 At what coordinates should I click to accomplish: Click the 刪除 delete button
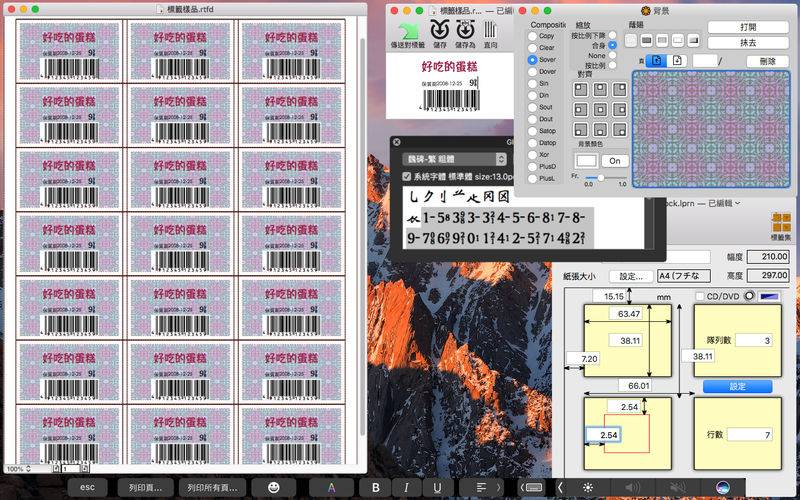767,61
